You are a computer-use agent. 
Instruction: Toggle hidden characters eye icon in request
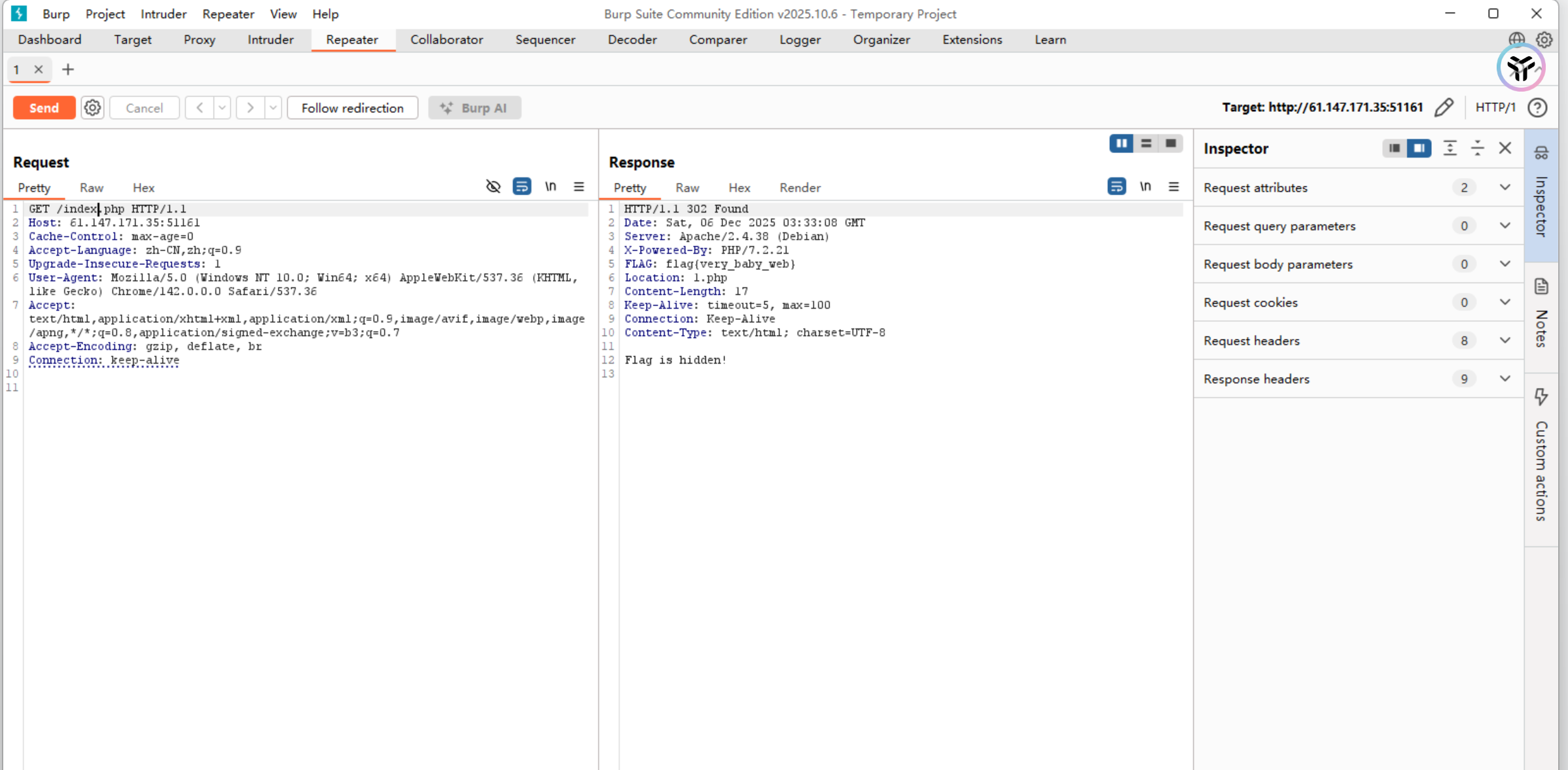coord(493,187)
